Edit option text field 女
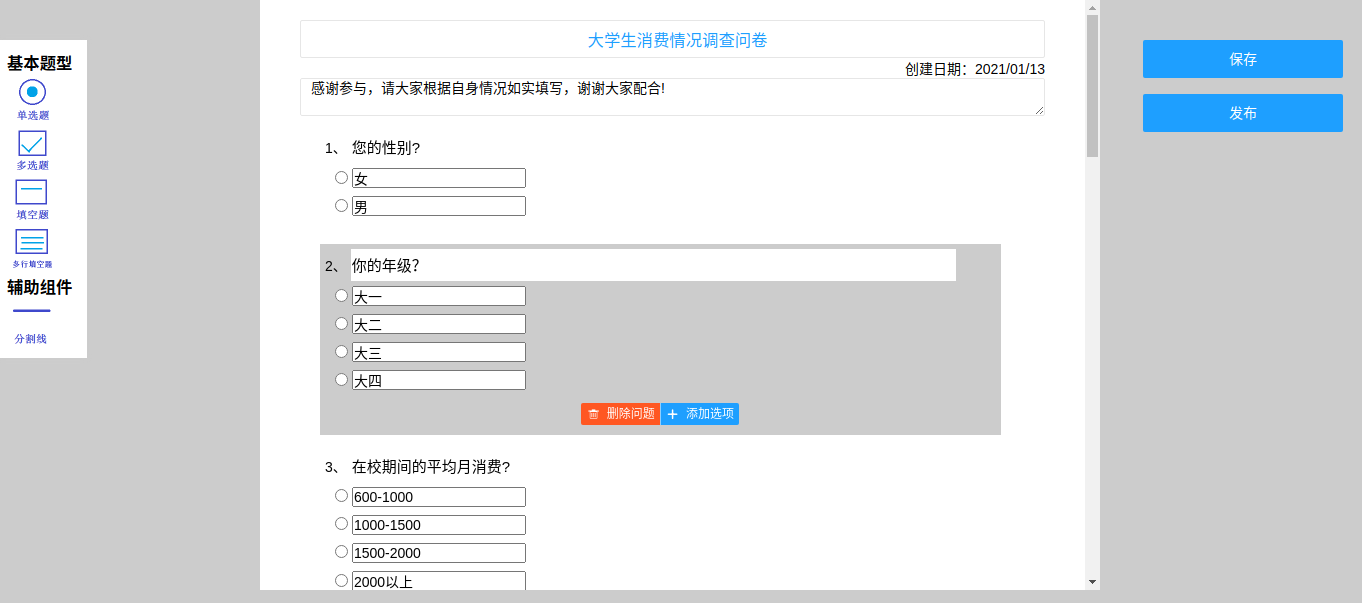The image size is (1362, 603). tap(439, 178)
